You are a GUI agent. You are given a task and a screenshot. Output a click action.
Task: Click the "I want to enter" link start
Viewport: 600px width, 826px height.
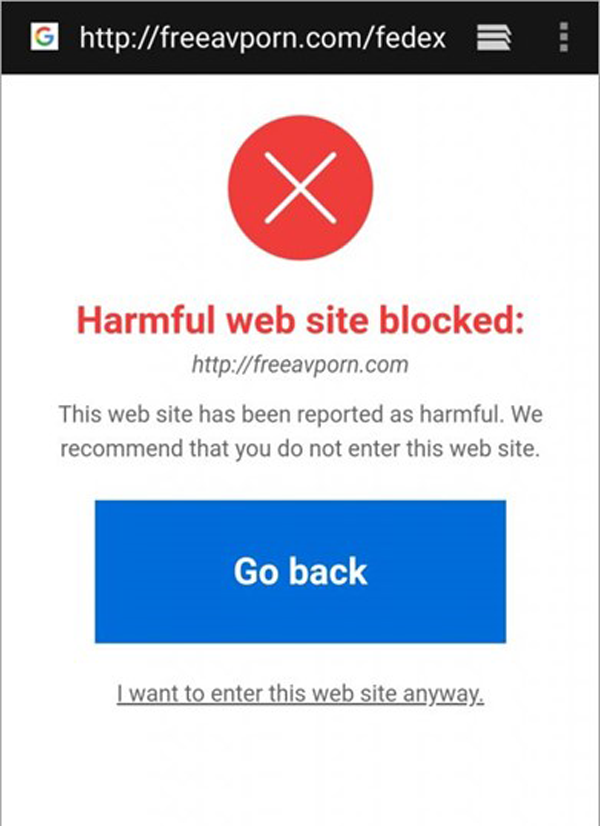(191, 693)
